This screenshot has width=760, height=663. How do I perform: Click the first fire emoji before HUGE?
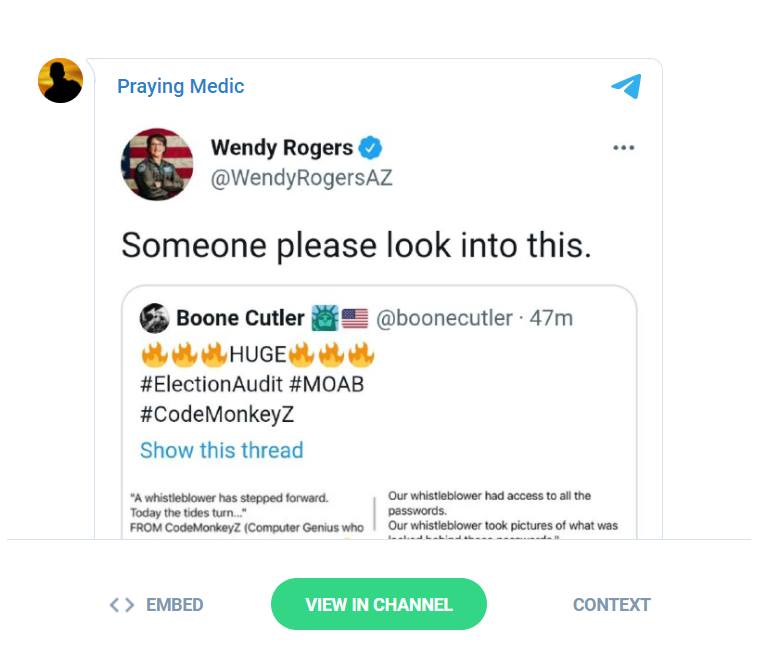click(x=154, y=354)
